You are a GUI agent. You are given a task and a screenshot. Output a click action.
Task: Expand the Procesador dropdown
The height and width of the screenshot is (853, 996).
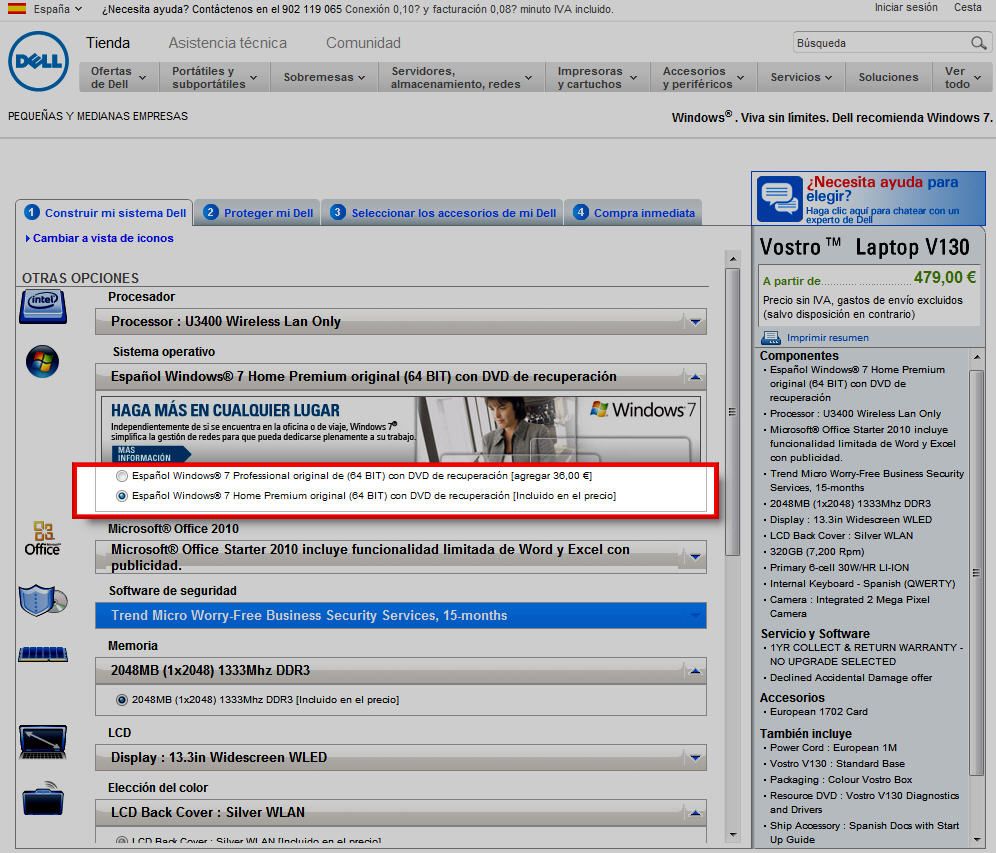[696, 322]
